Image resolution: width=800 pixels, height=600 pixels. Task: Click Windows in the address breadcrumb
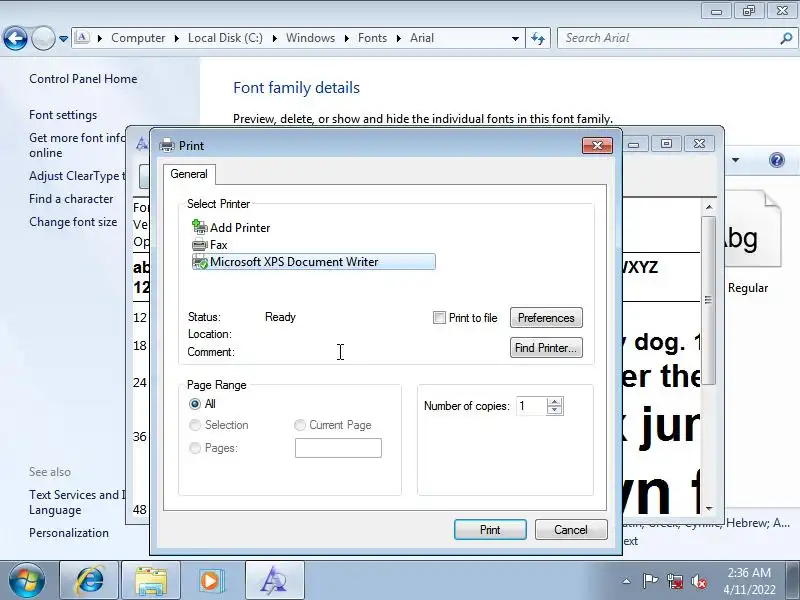tap(310, 38)
